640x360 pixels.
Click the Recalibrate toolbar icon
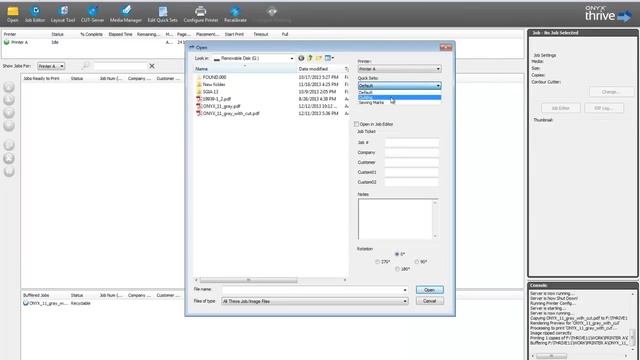(x=235, y=14)
